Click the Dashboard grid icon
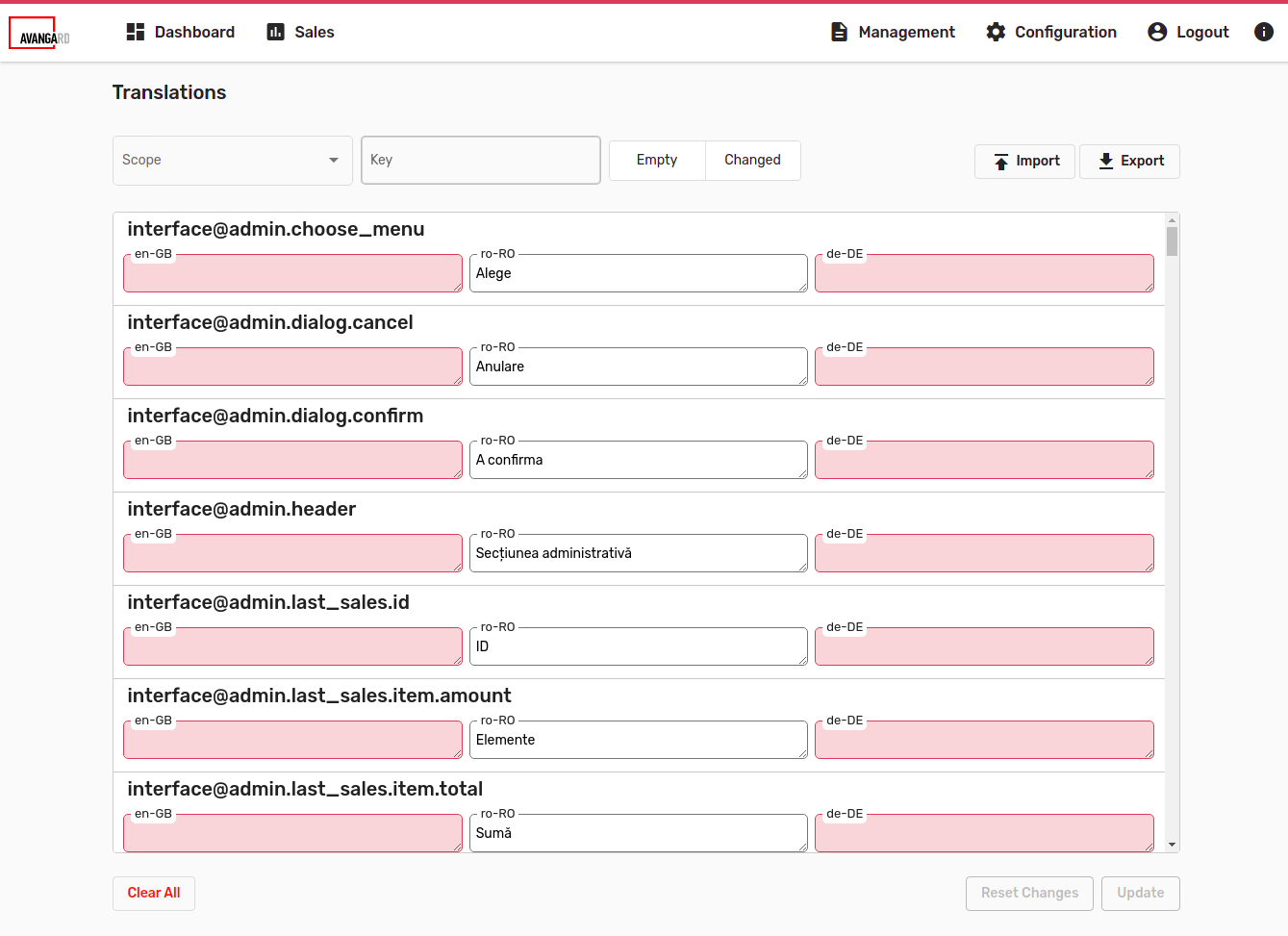 [x=136, y=32]
